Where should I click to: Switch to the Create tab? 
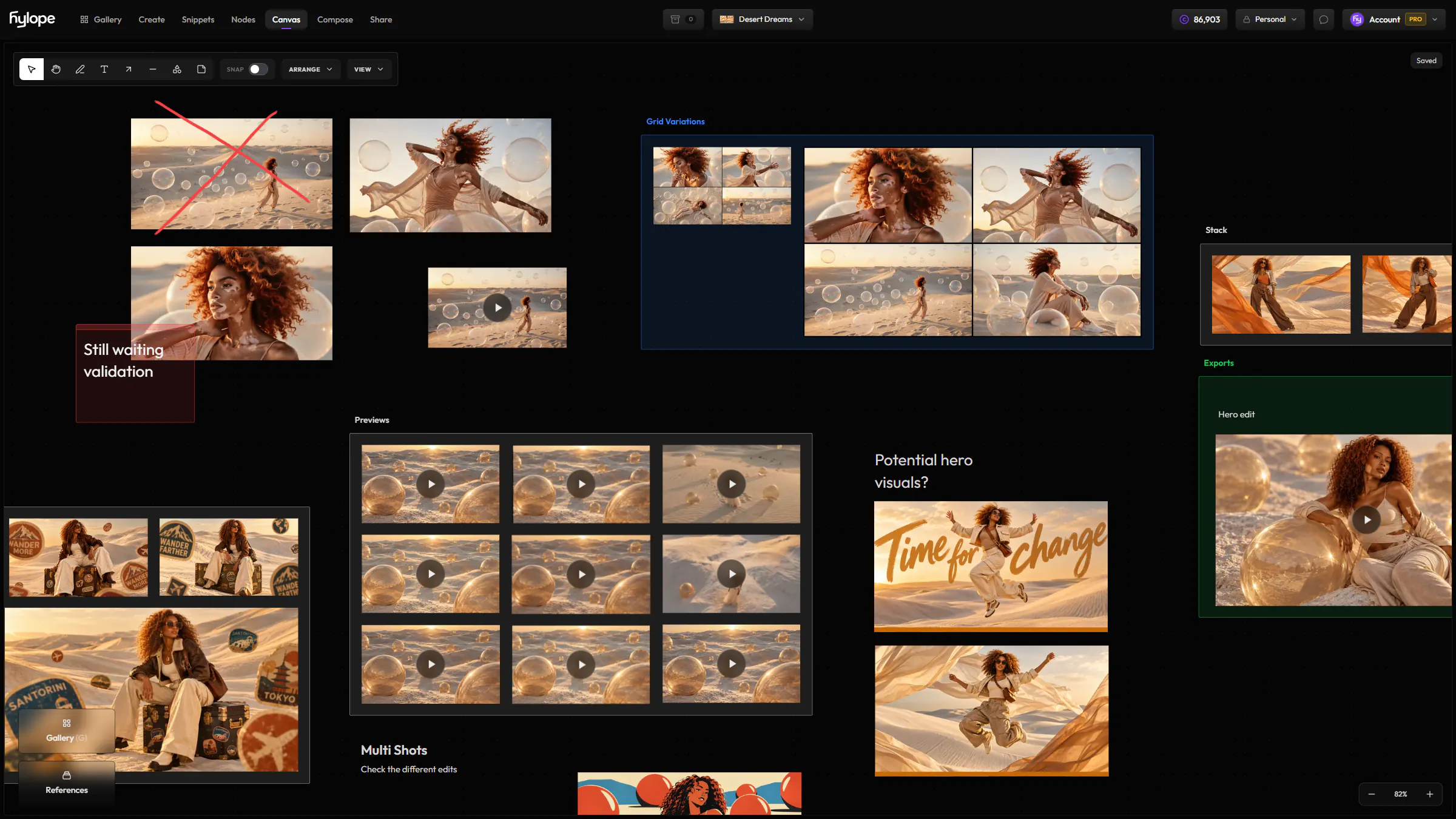(152, 19)
